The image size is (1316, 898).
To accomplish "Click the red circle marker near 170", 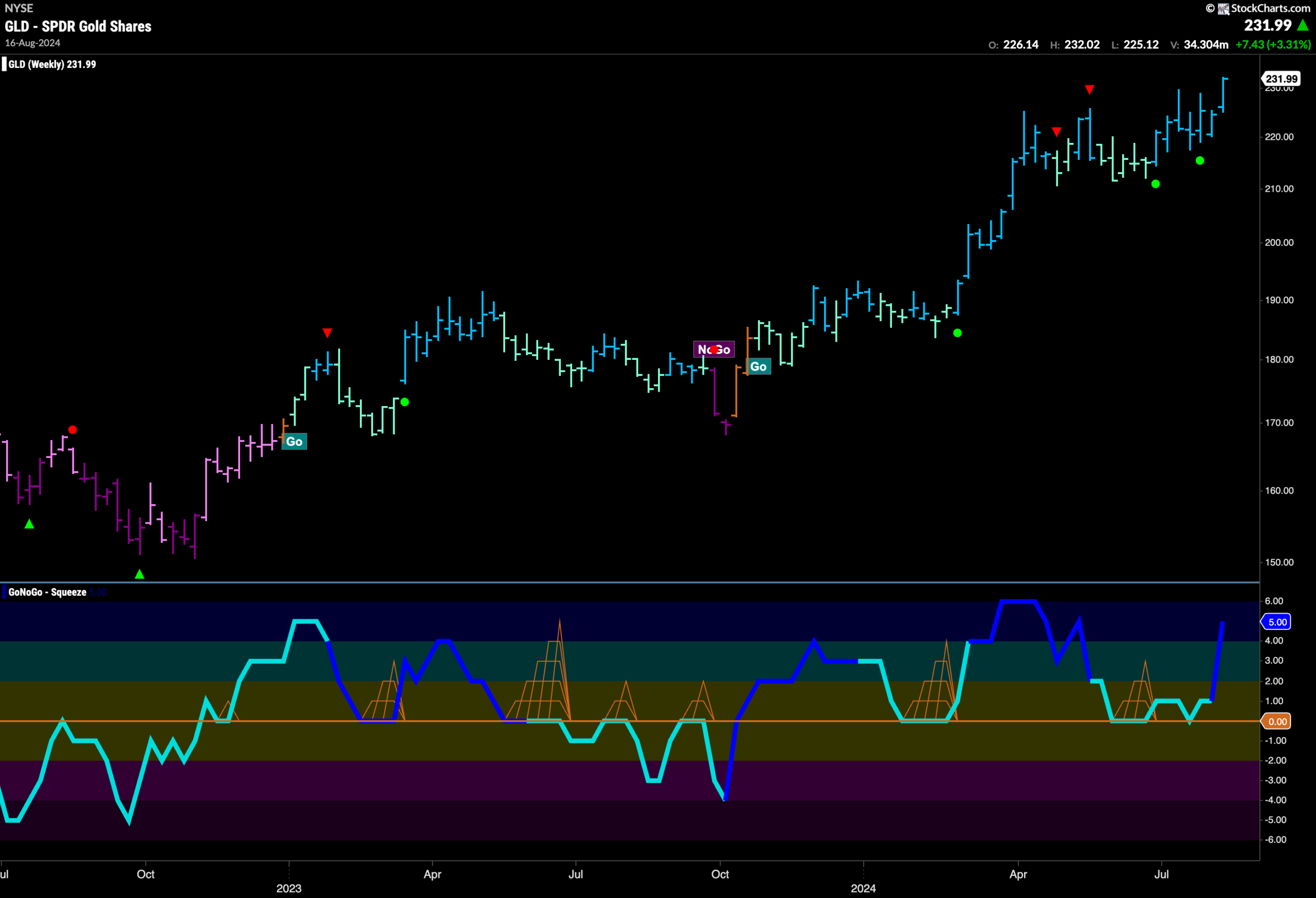I will [72, 430].
